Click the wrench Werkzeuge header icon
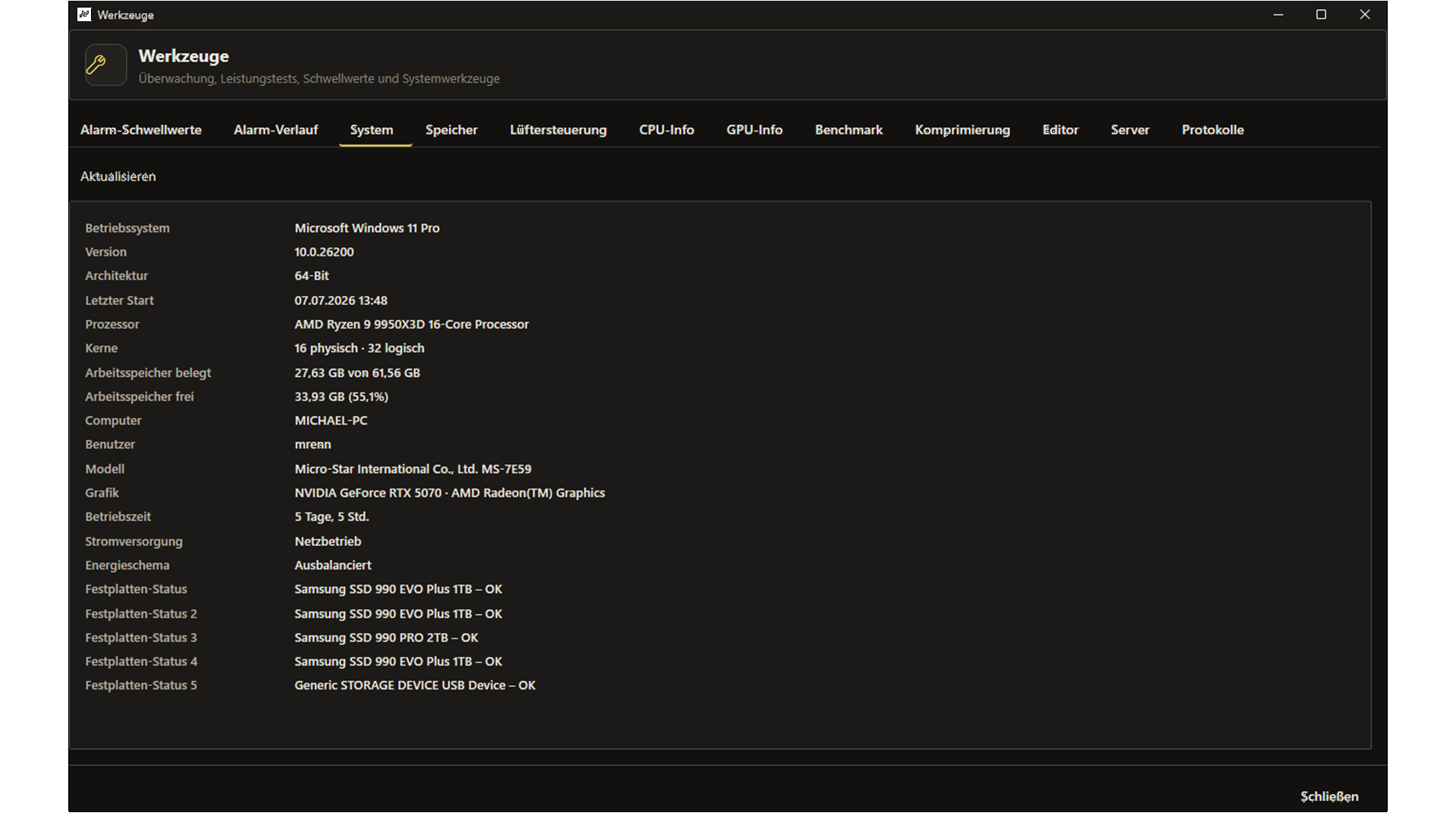Screen dimensions: 1456x819 105,65
